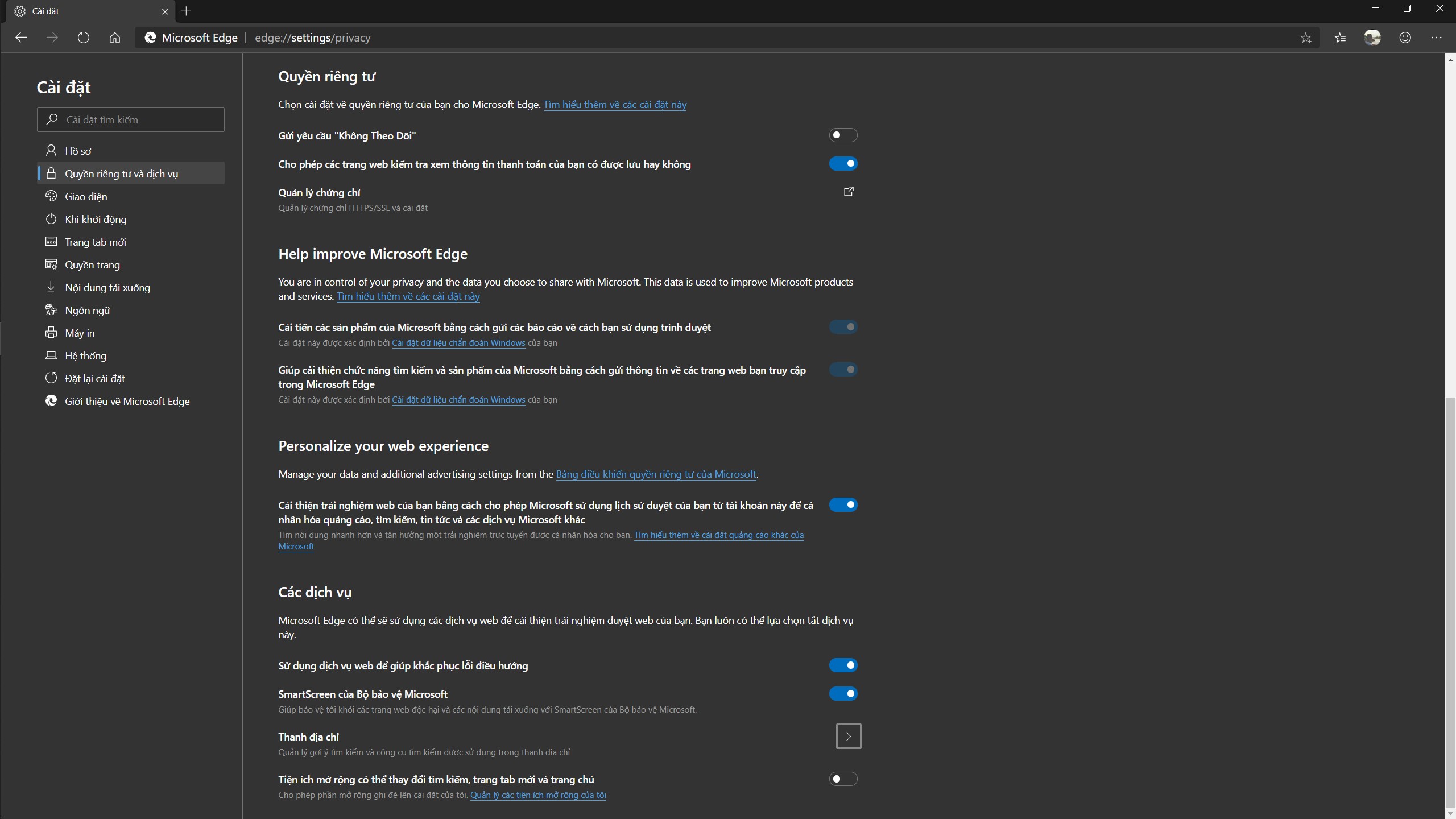This screenshot has height=819, width=1456.
Task: Follow privacy "Tìm hiểu thêm" link
Action: 615,105
